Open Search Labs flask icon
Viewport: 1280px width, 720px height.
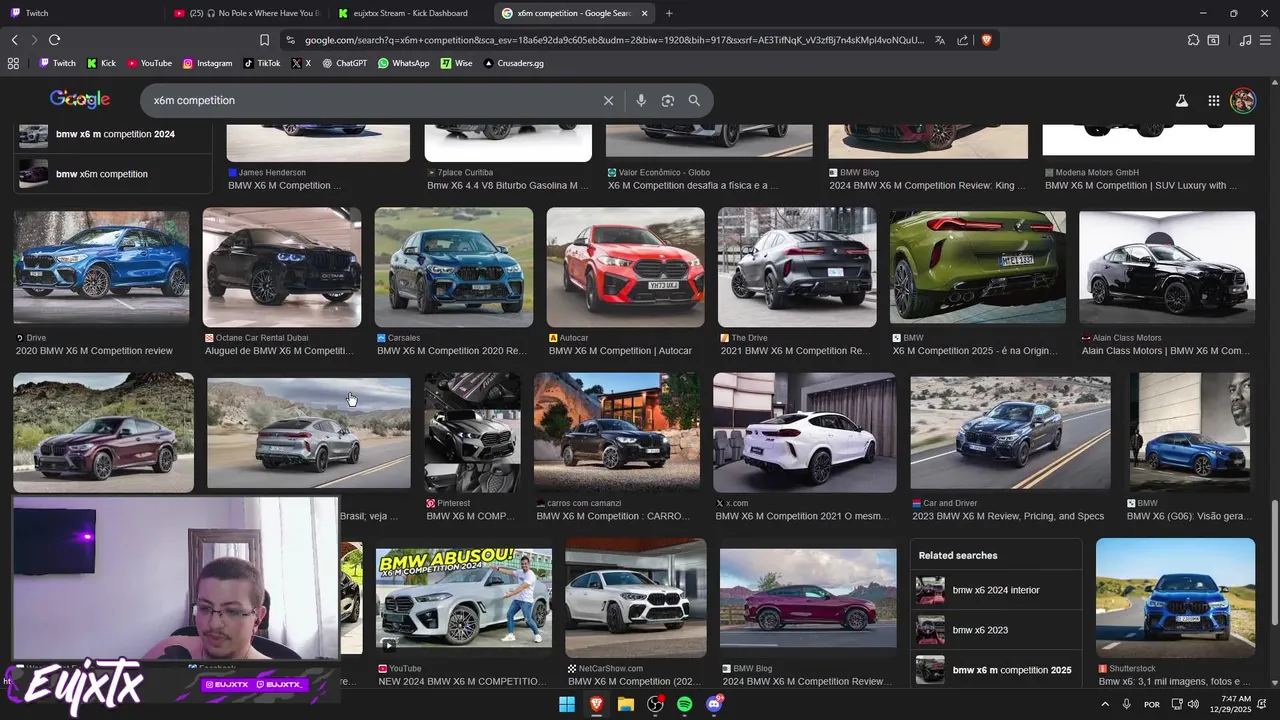1181,101
